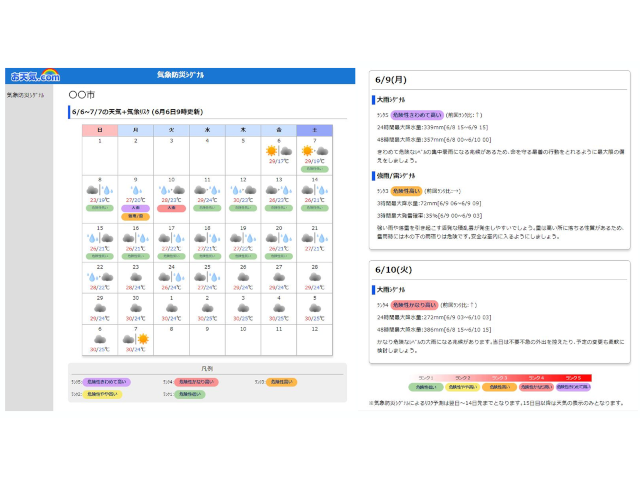This screenshot has height=480, width=640.
Task: Click the purple heavy-rain badge on June 9
Action: (x=135, y=208)
